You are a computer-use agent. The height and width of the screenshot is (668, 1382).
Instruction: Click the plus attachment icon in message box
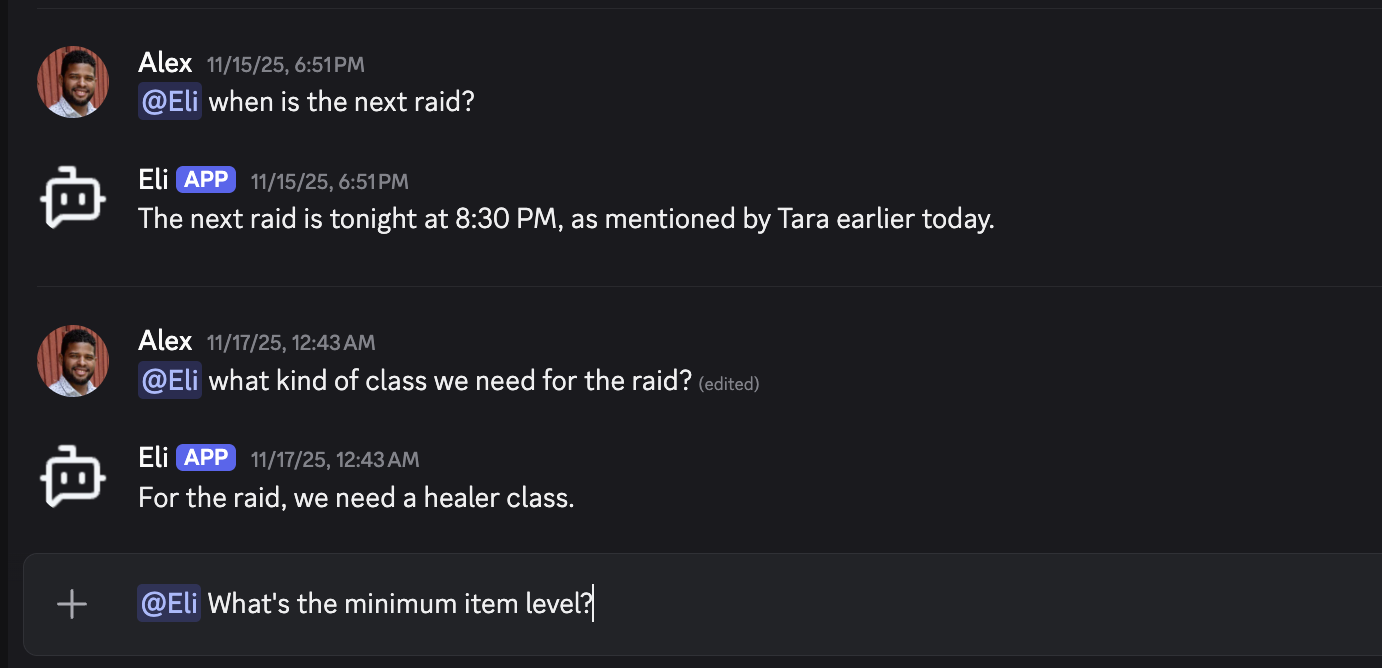72,604
